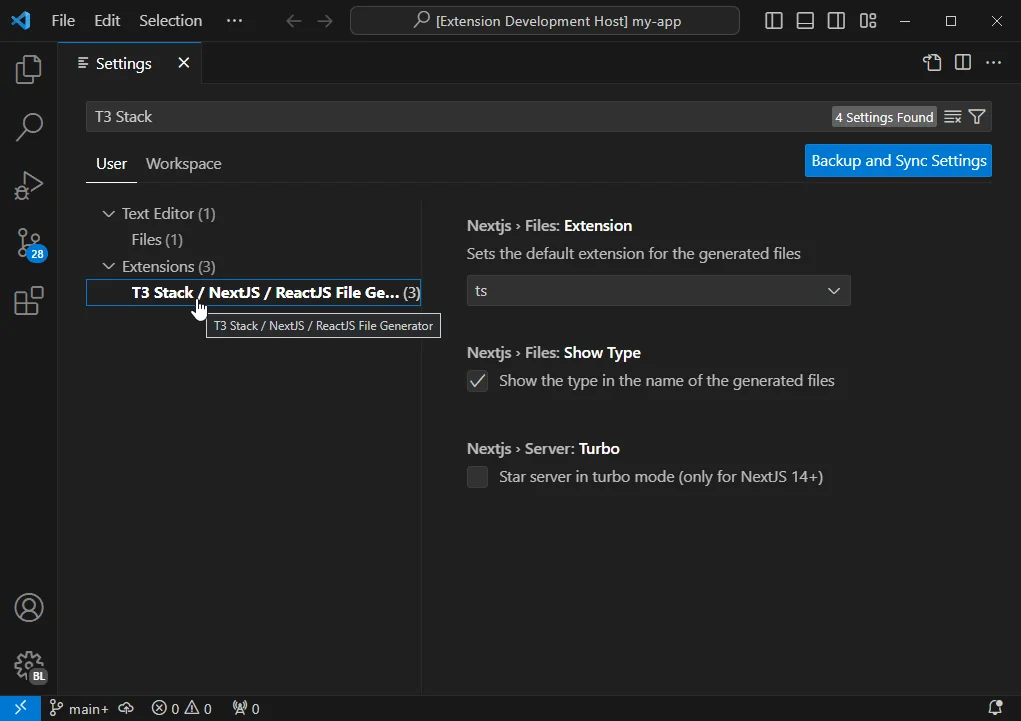Collapse the Text Editor section
The height and width of the screenshot is (721, 1021).
pos(109,213)
